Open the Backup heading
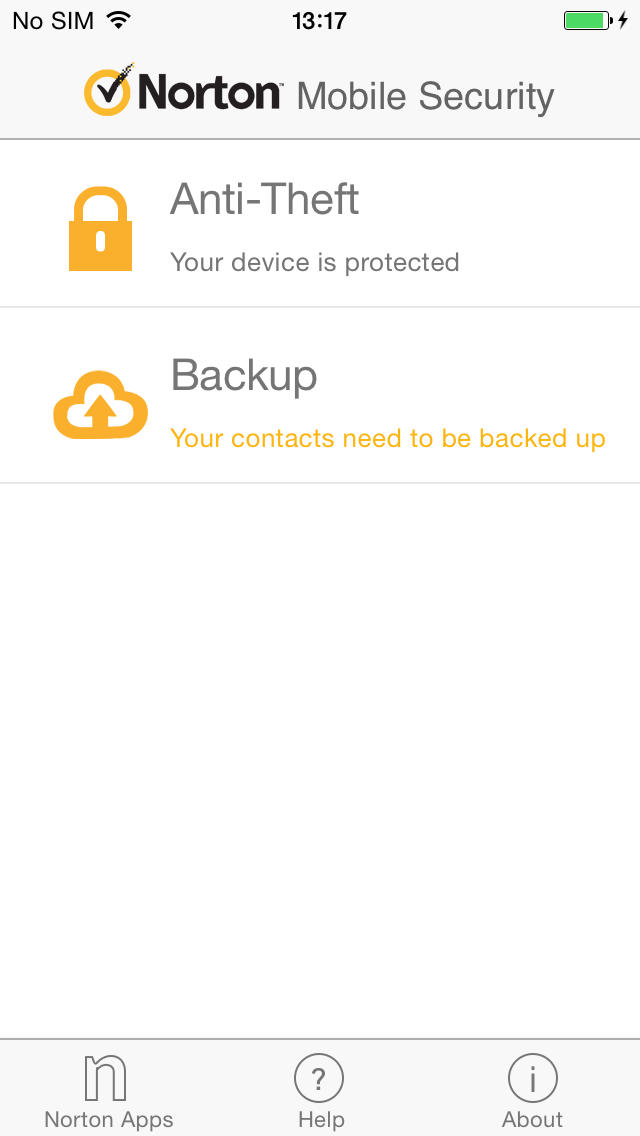 click(244, 375)
